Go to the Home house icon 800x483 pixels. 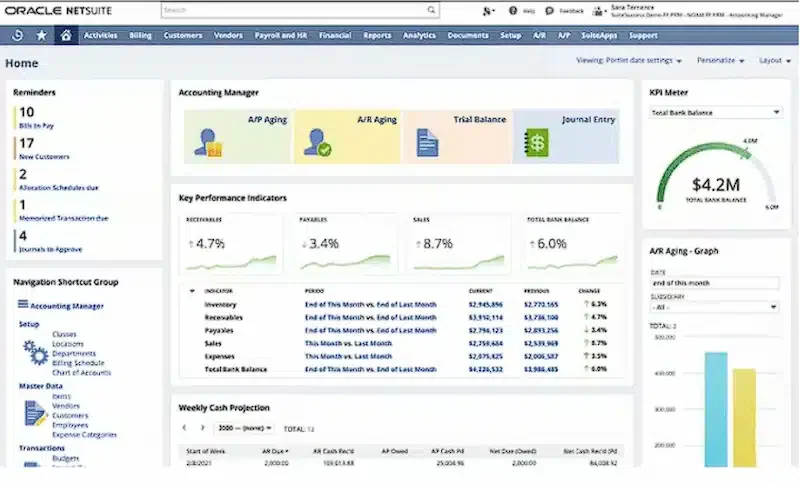click(x=66, y=35)
